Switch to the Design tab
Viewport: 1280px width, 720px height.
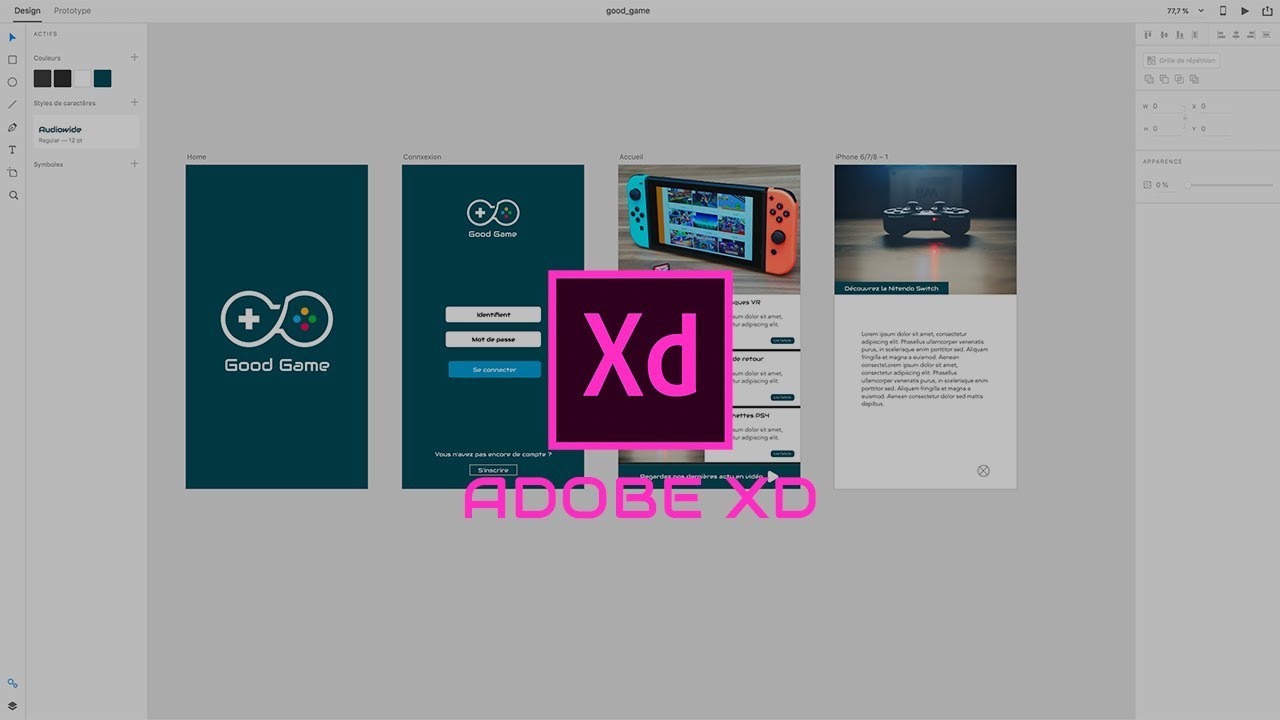click(27, 10)
